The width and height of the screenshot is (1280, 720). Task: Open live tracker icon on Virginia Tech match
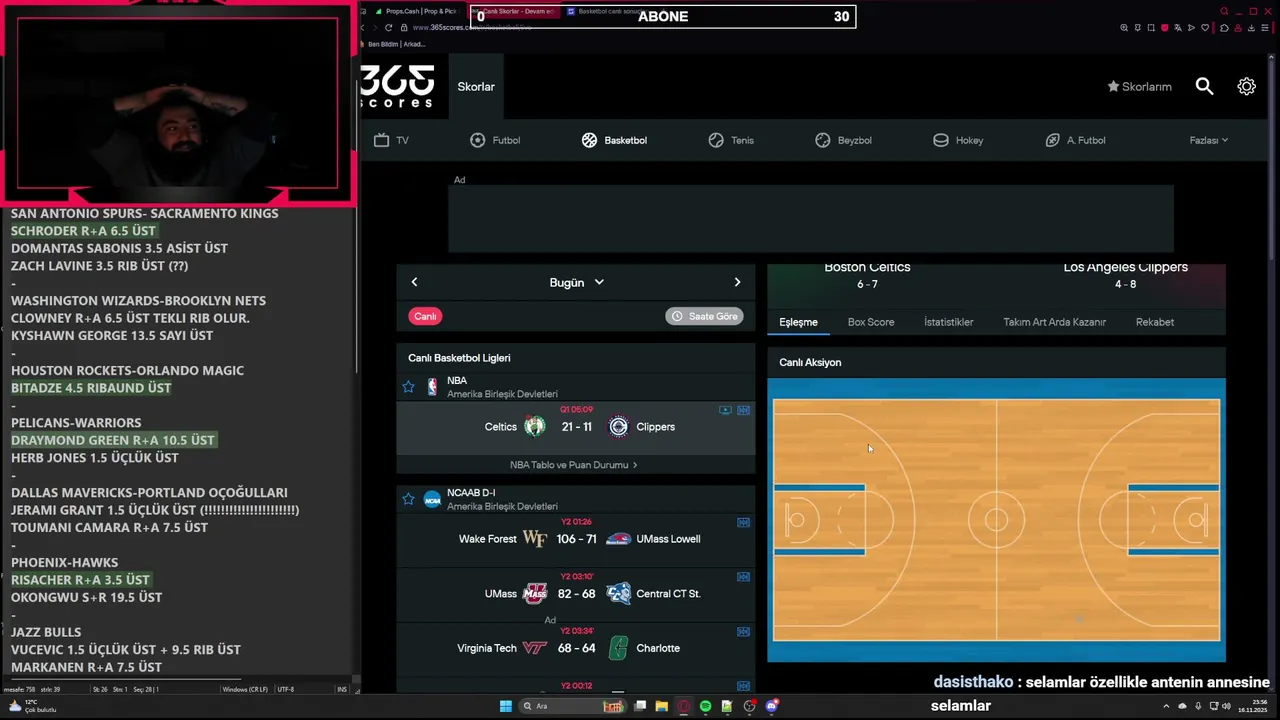click(x=743, y=632)
